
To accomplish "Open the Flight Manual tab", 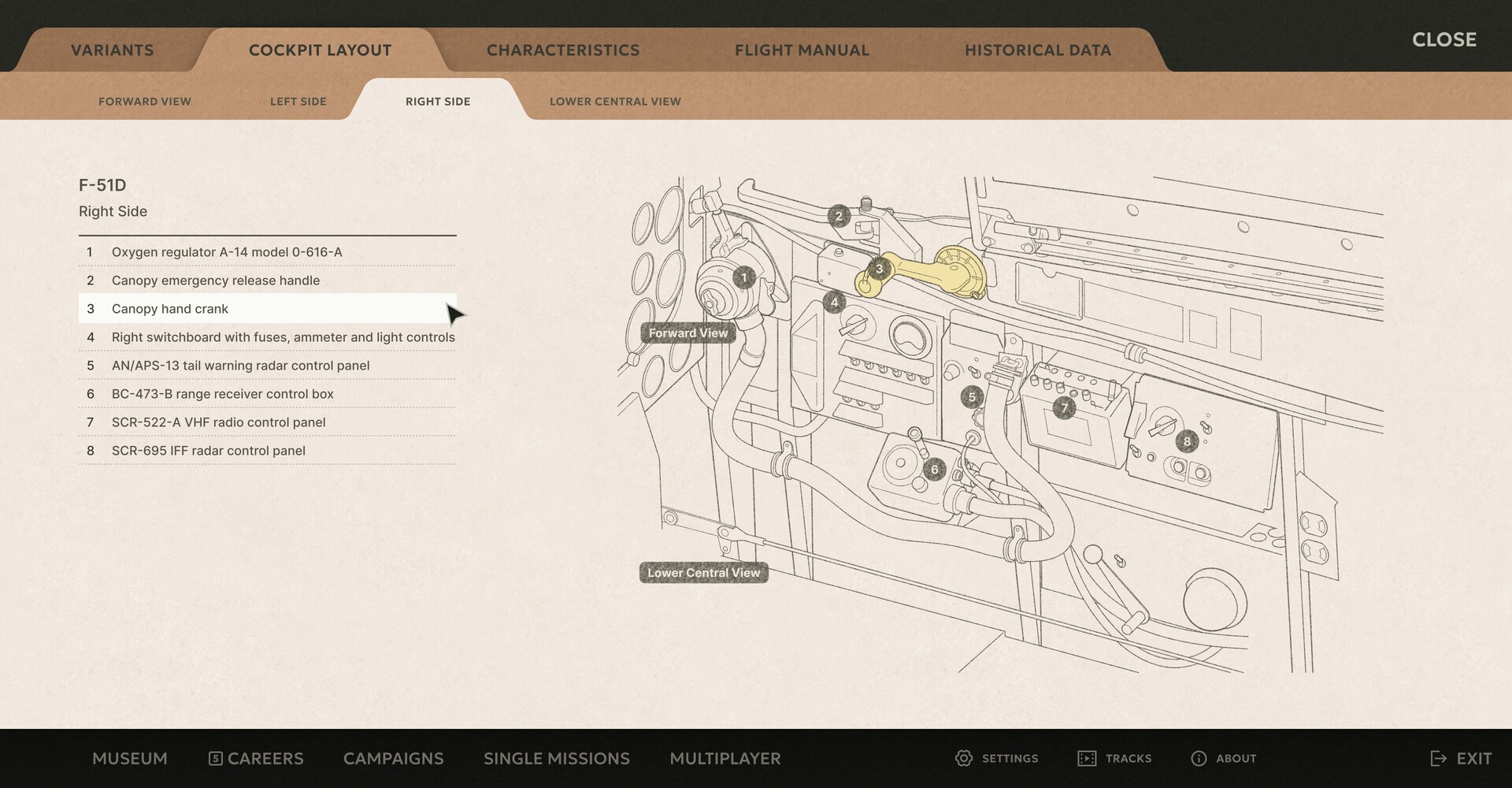I will point(802,50).
